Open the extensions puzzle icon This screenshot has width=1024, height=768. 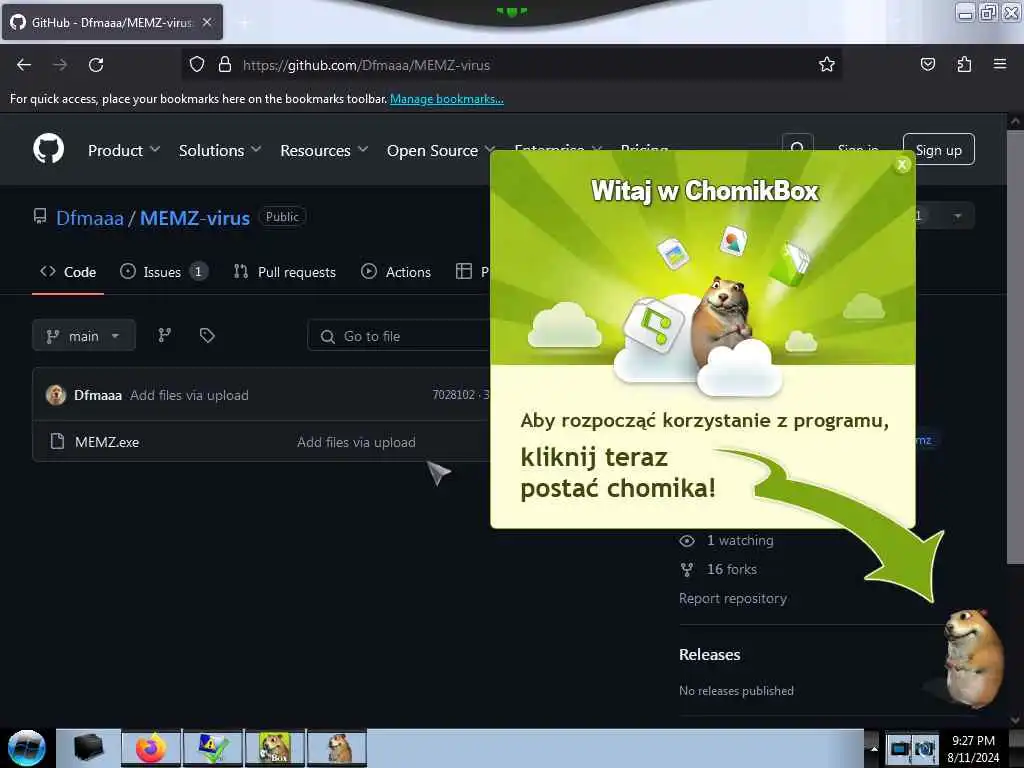(x=964, y=64)
